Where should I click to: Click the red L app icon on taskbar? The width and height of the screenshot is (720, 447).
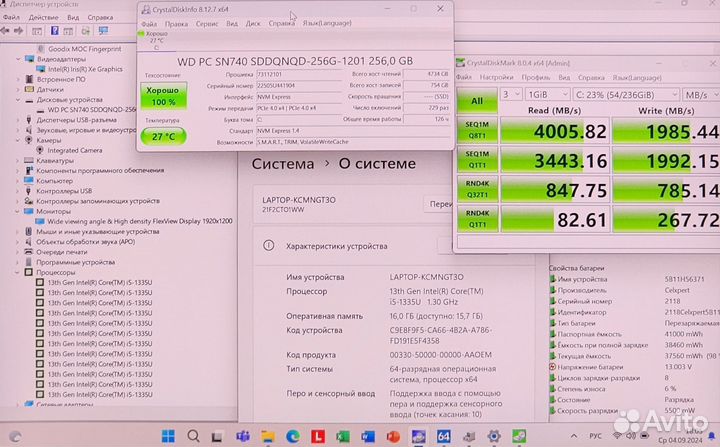coord(318,436)
